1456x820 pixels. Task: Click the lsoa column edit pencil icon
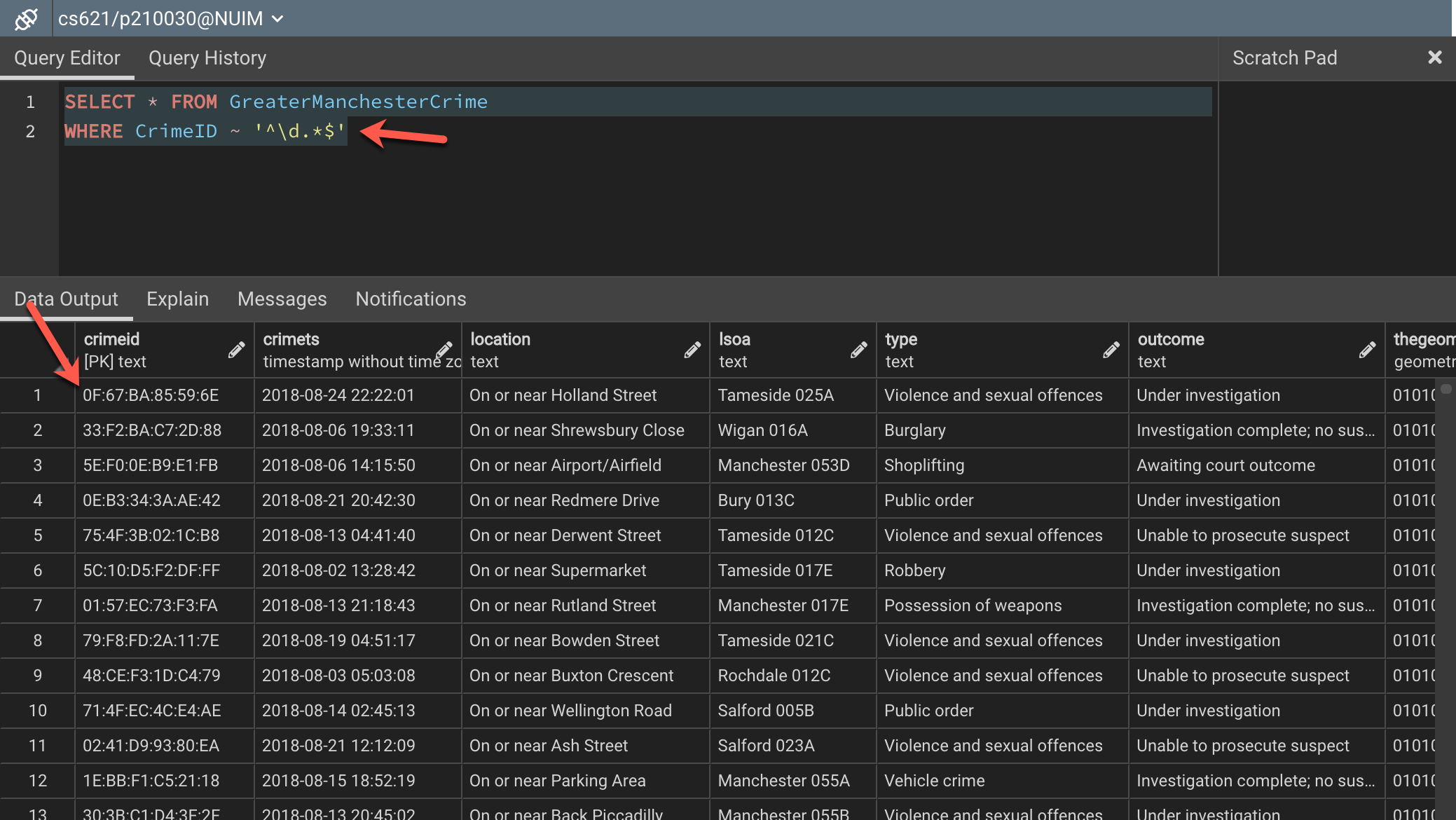click(x=859, y=350)
